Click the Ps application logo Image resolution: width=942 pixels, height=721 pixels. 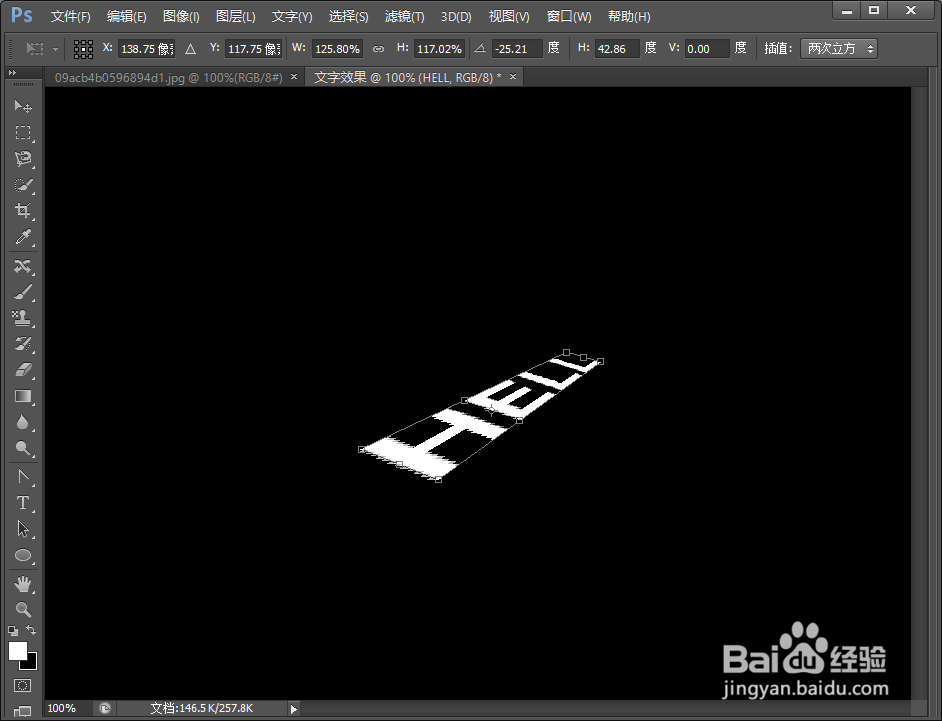point(22,15)
